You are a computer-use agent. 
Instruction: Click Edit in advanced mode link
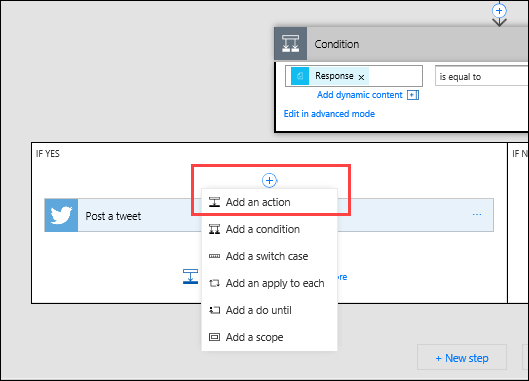click(329, 114)
